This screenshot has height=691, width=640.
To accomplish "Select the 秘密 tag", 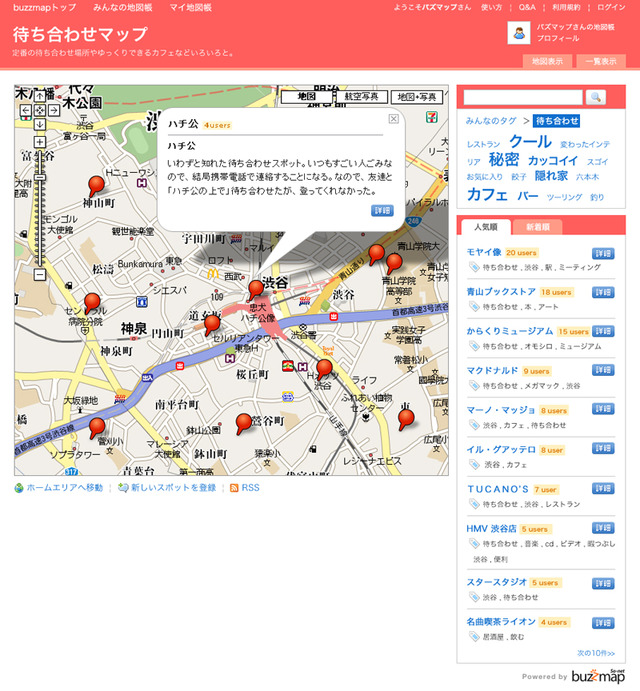I will 504,160.
